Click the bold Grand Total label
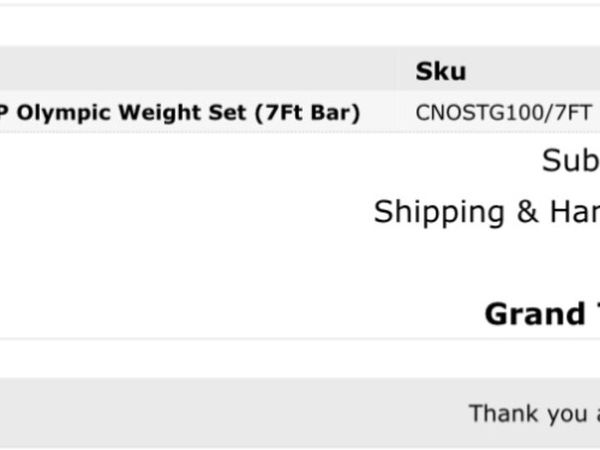Screen dimensions: 600x450 pyautogui.click(x=542, y=314)
